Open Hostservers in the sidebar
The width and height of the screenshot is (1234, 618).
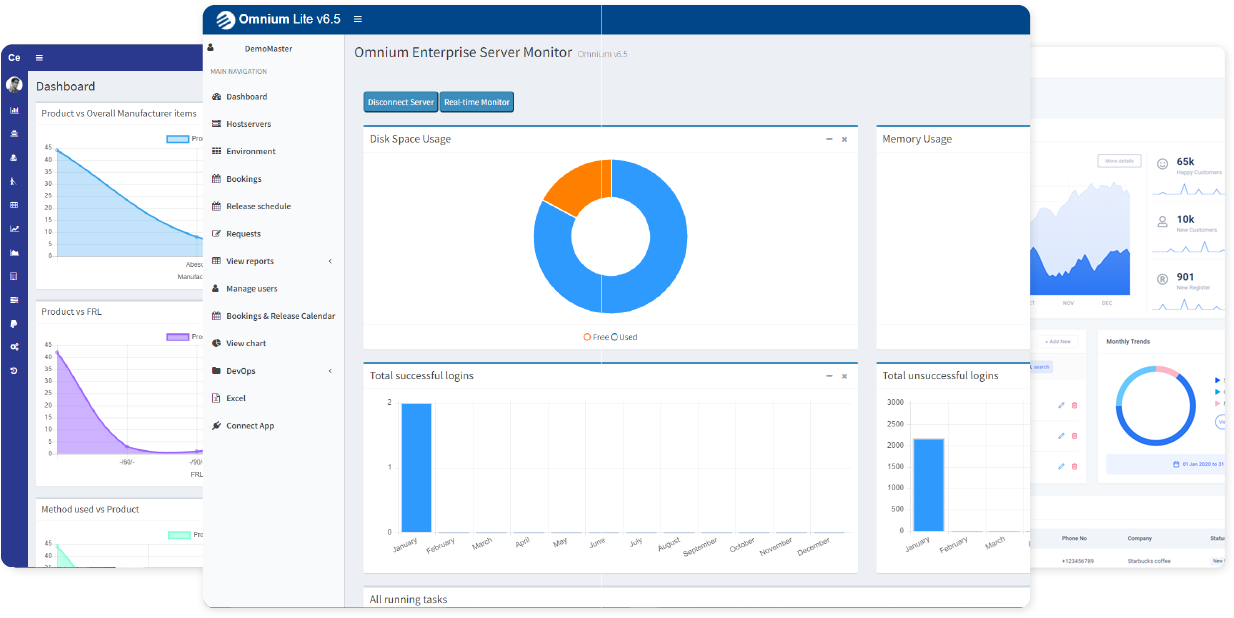pos(248,124)
